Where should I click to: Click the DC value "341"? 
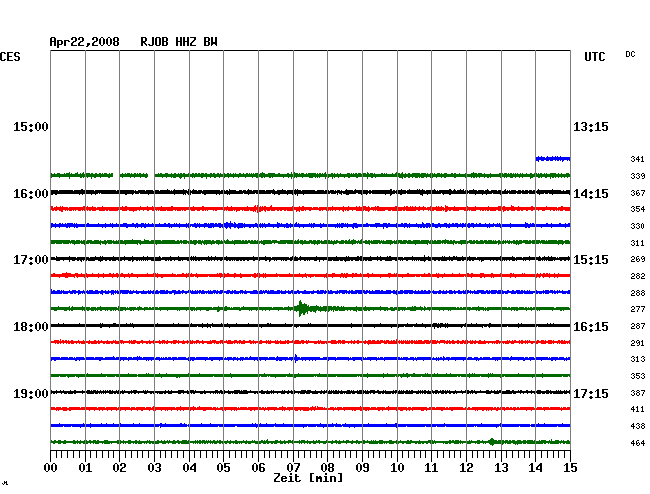(638, 159)
